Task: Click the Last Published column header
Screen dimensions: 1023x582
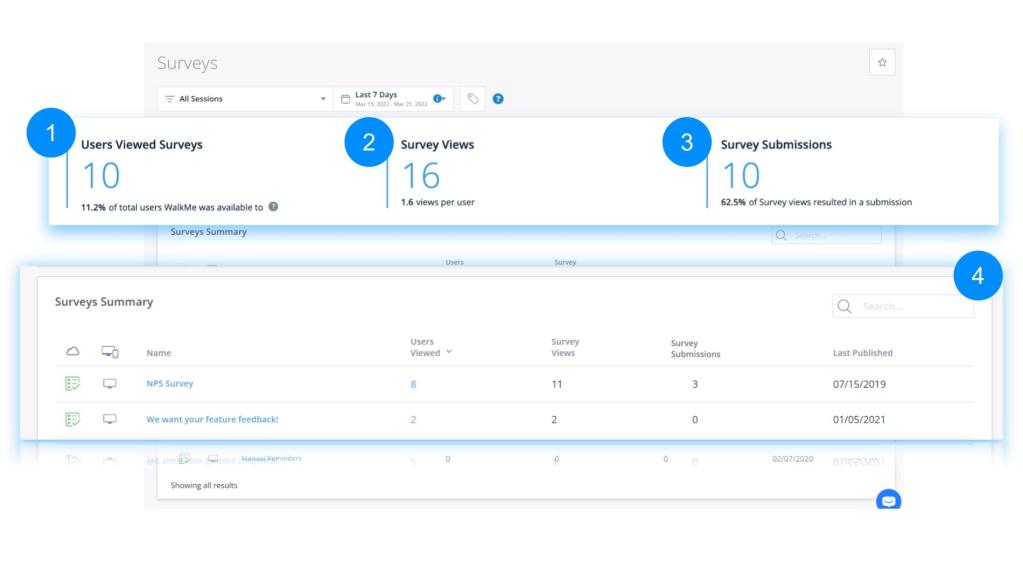Action: coord(862,353)
